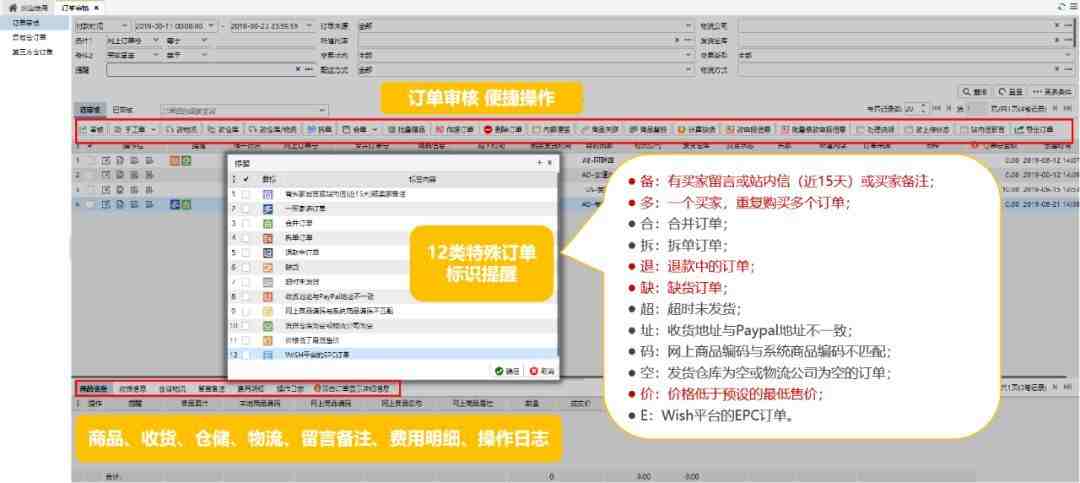The width and height of the screenshot is (1080, 483).
Task: Click the red 址 tag icon in row 8
Action: point(268,296)
